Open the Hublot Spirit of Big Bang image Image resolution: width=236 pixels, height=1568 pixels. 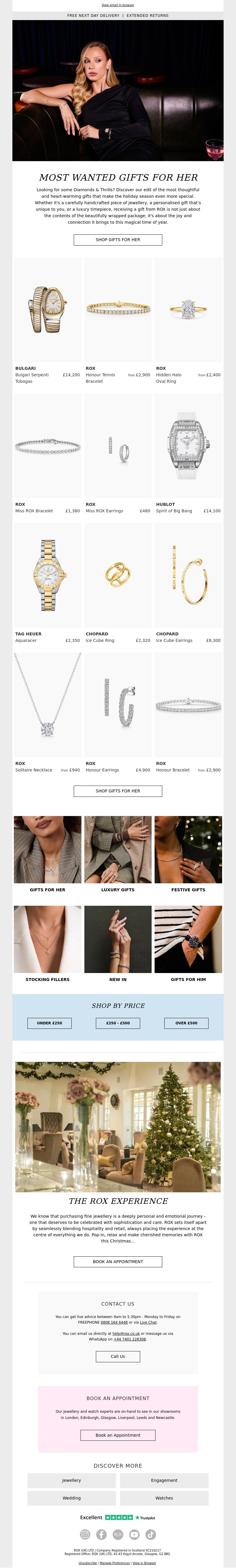189,446
